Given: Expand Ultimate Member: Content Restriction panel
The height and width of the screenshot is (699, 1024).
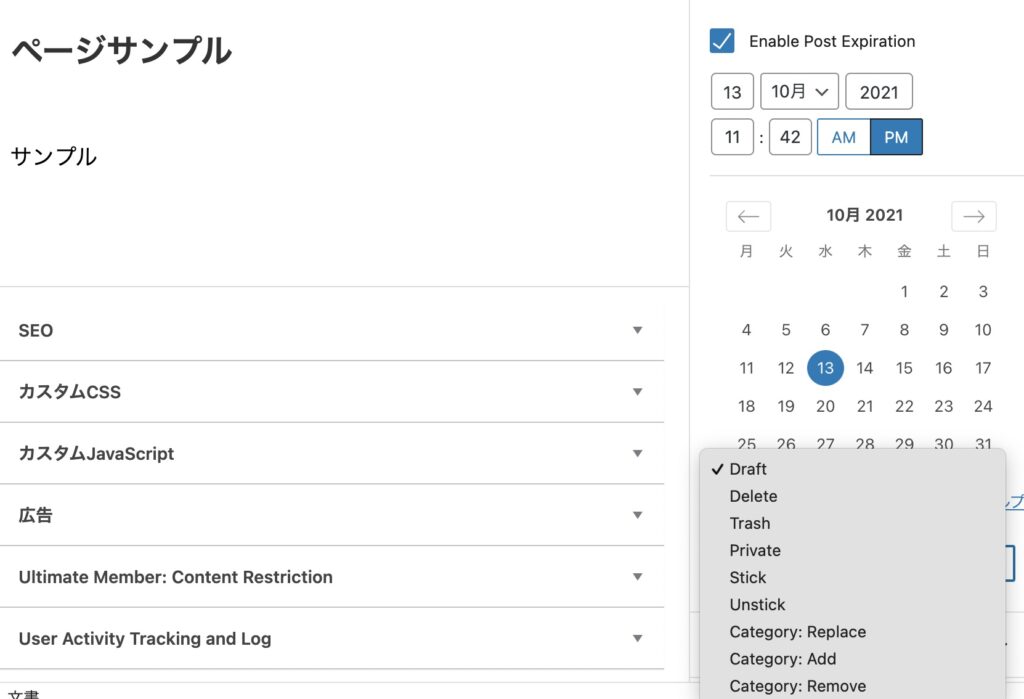Looking at the screenshot, I should 637,577.
